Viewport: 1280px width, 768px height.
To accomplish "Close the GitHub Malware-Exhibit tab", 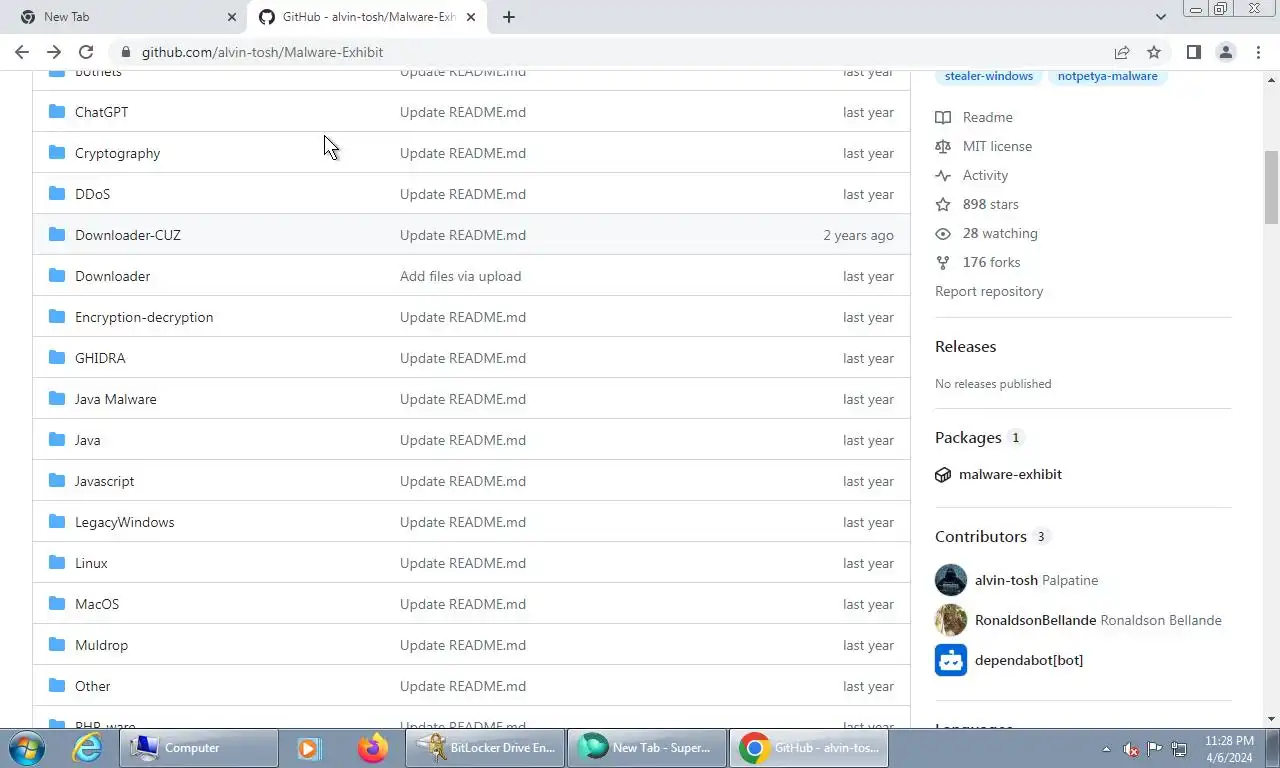I will [x=471, y=17].
